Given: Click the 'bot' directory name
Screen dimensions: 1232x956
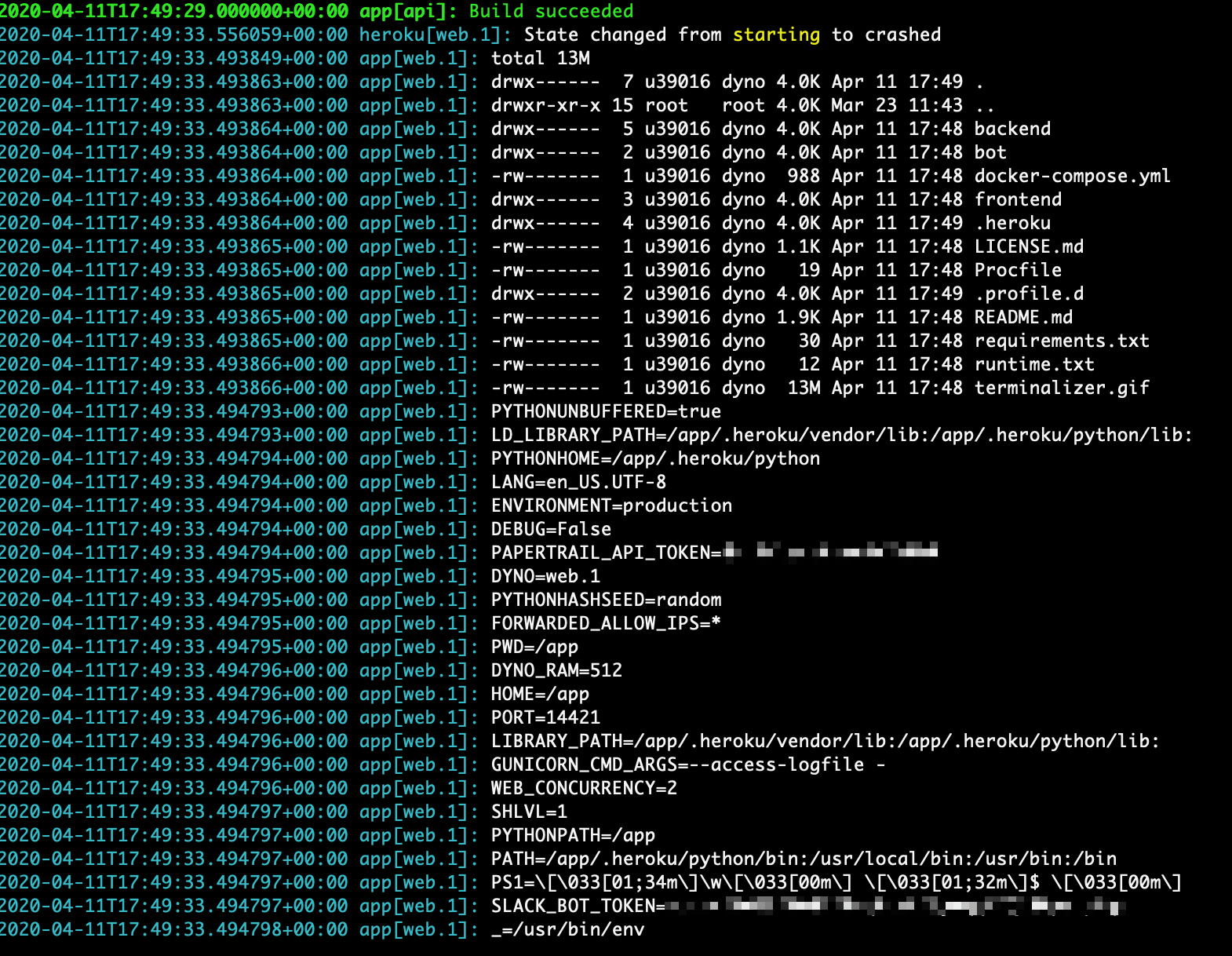Looking at the screenshot, I should click(x=990, y=152).
